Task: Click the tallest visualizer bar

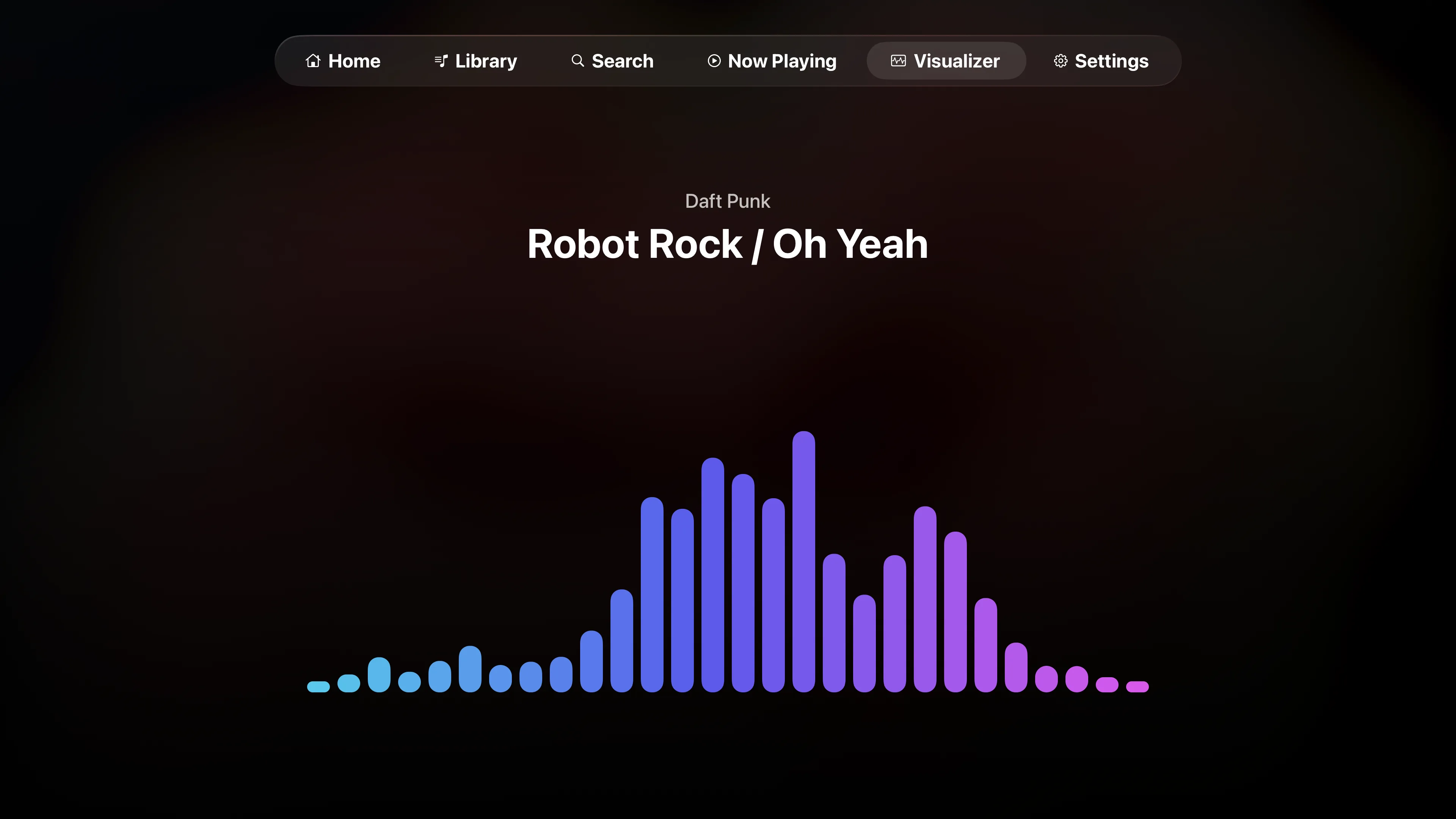Action: pyautogui.click(x=804, y=561)
